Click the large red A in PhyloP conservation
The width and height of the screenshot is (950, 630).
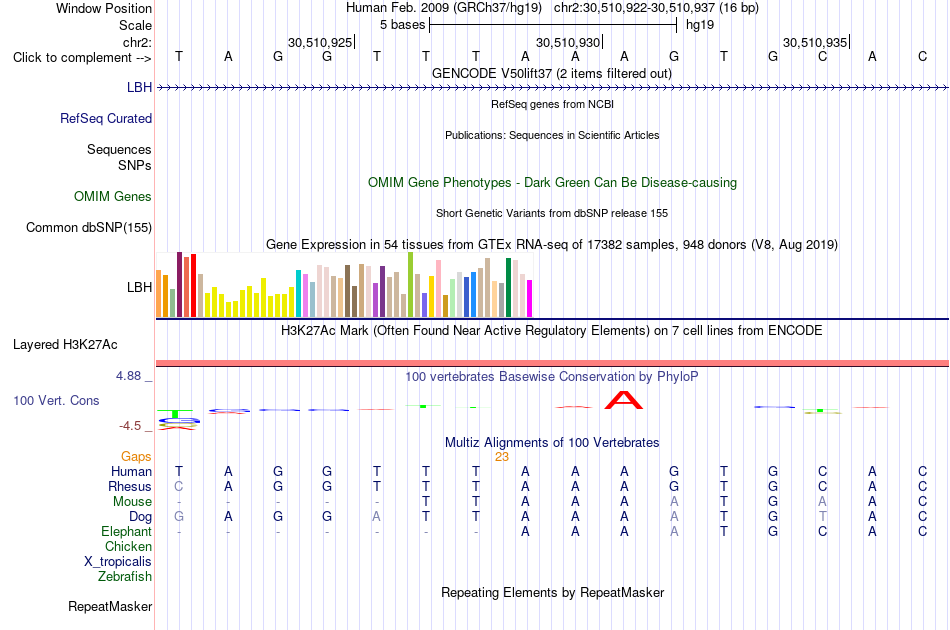point(624,400)
